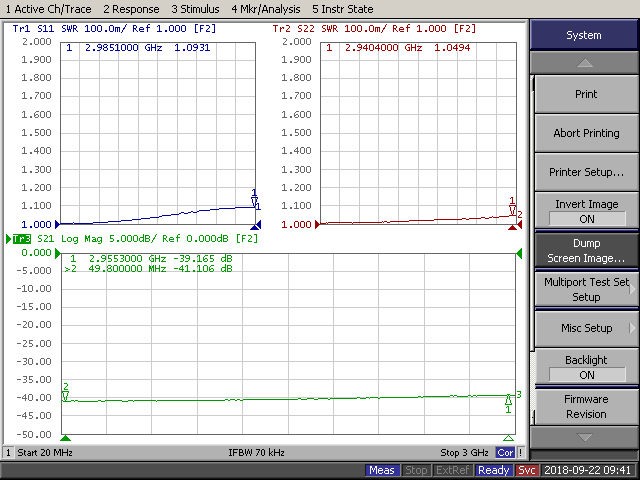The image size is (640, 480).
Task: Click the softkey menu up arrow
Action: coord(584,63)
